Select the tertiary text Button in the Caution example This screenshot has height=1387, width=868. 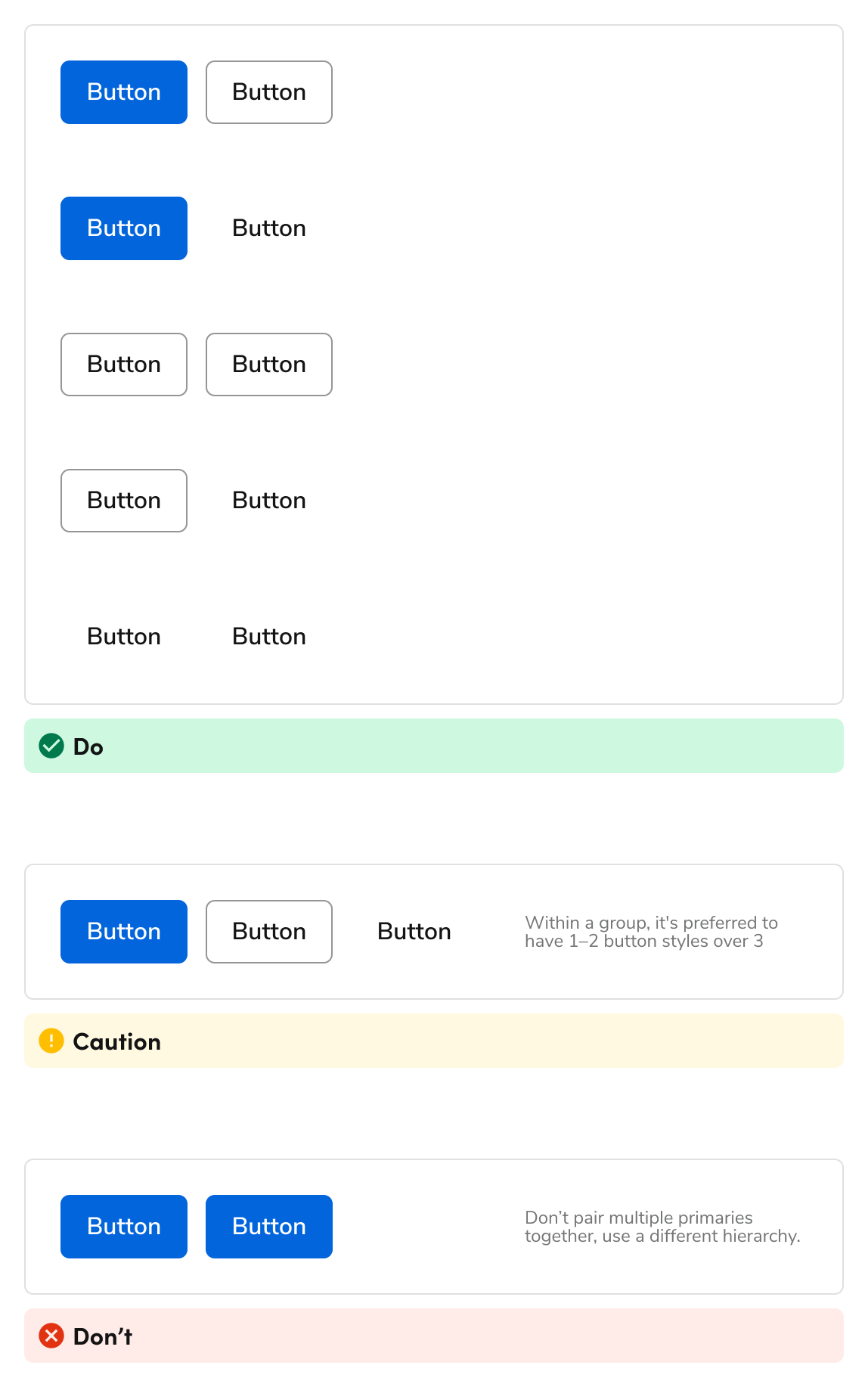click(414, 932)
